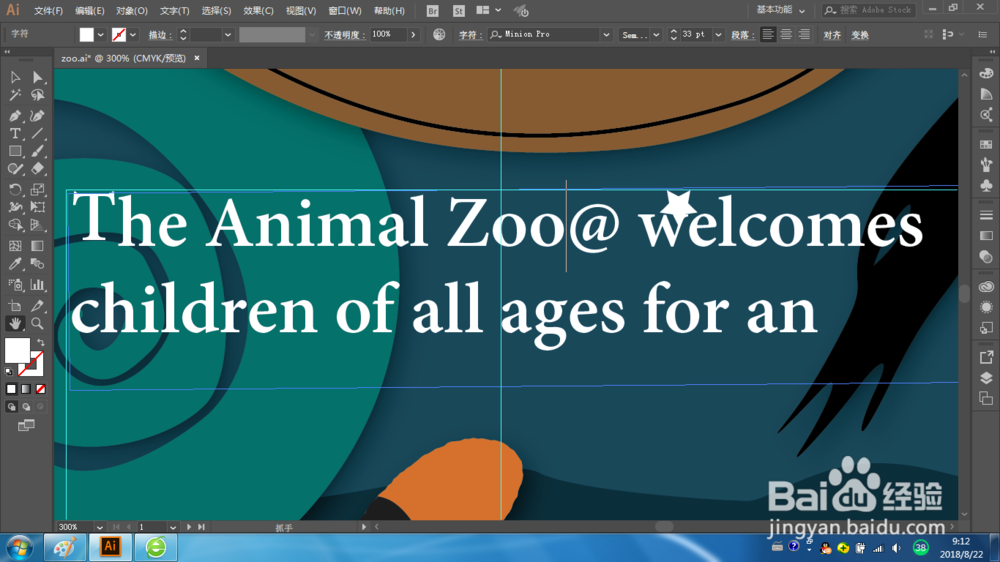Select the Rotate tool
Viewport: 1000px width, 562px height.
pyautogui.click(x=15, y=189)
